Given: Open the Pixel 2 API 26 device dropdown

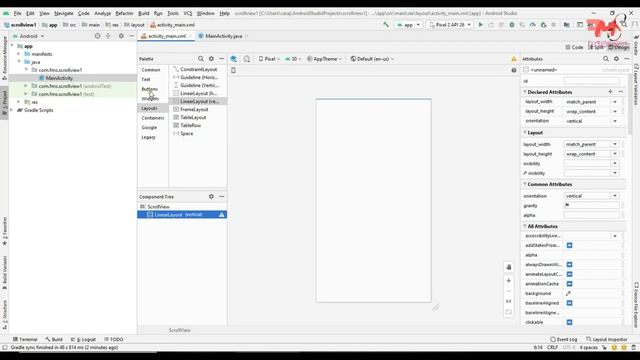Looking at the screenshot, I should click(x=450, y=25).
